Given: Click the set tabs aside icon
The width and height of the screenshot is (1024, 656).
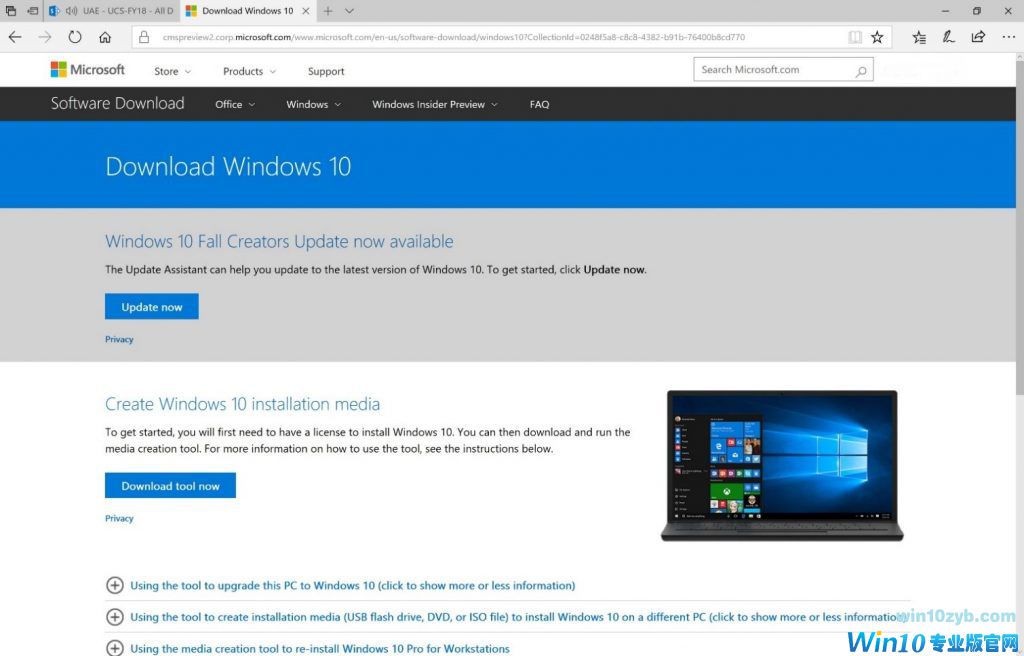Looking at the screenshot, I should [x=33, y=10].
